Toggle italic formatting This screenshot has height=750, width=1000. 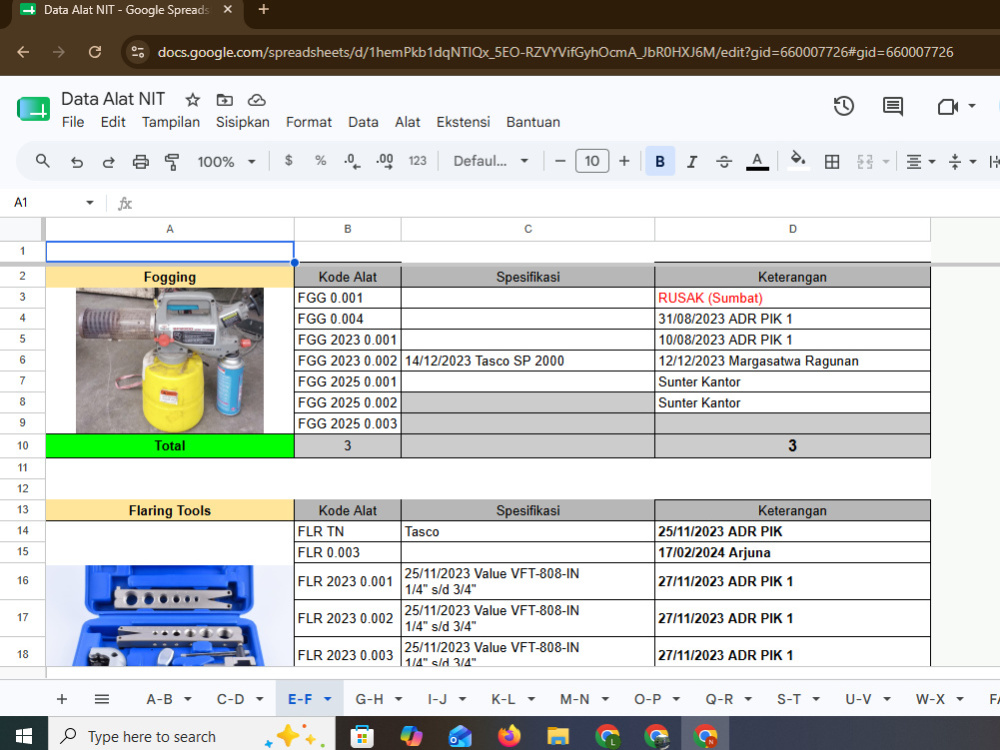point(692,161)
